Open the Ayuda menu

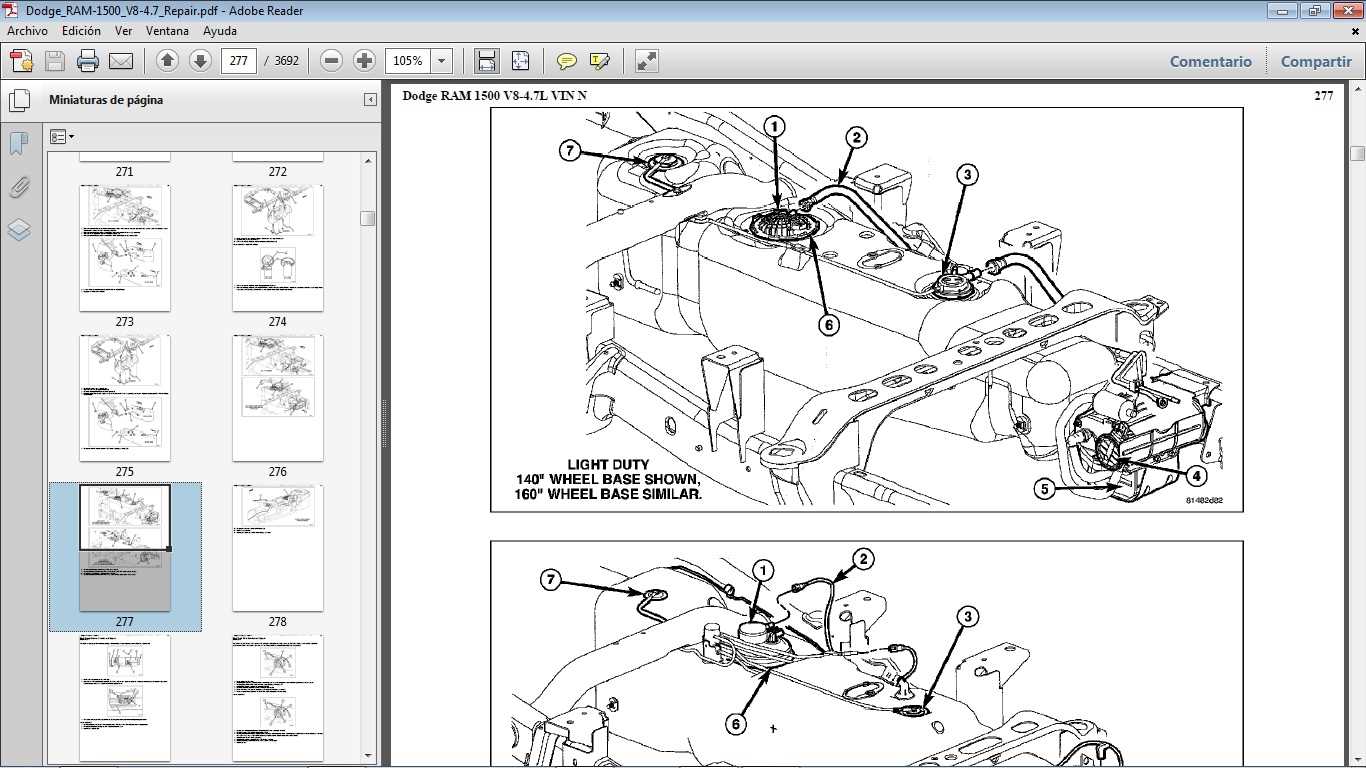coord(219,31)
